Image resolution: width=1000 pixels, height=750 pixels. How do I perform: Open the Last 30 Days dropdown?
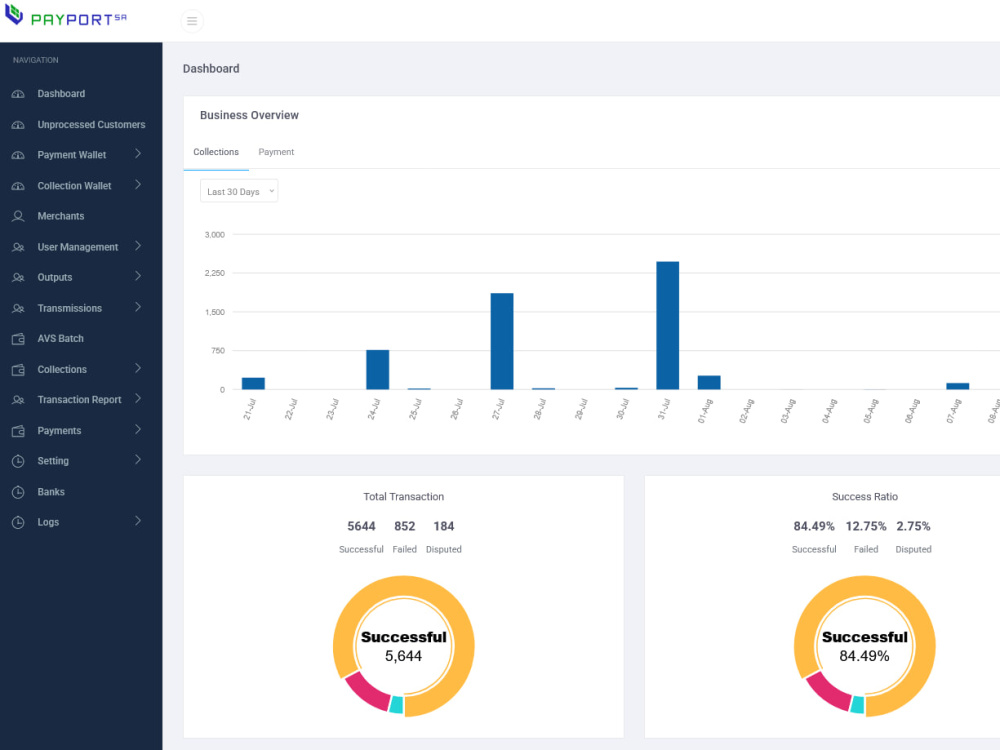pyautogui.click(x=239, y=191)
